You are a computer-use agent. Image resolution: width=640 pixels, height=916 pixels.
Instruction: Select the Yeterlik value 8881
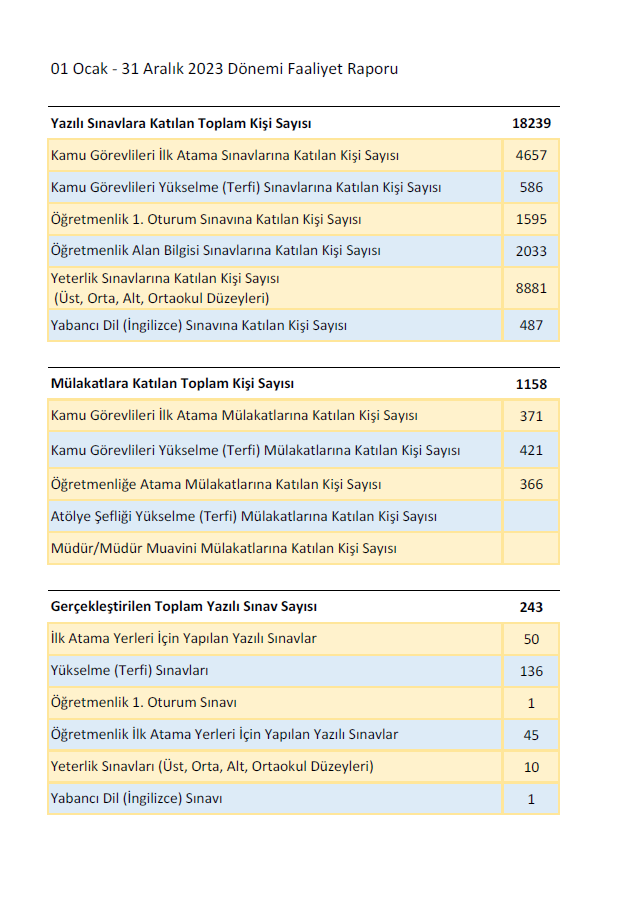[x=531, y=288]
